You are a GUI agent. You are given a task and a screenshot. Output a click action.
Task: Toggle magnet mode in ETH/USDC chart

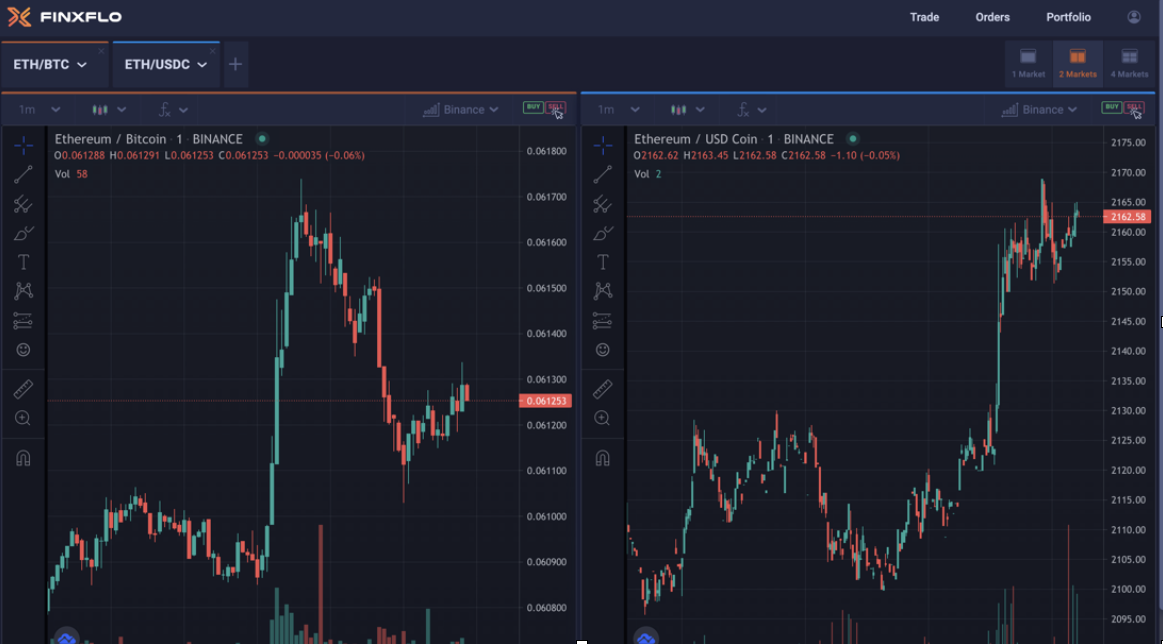tap(603, 459)
